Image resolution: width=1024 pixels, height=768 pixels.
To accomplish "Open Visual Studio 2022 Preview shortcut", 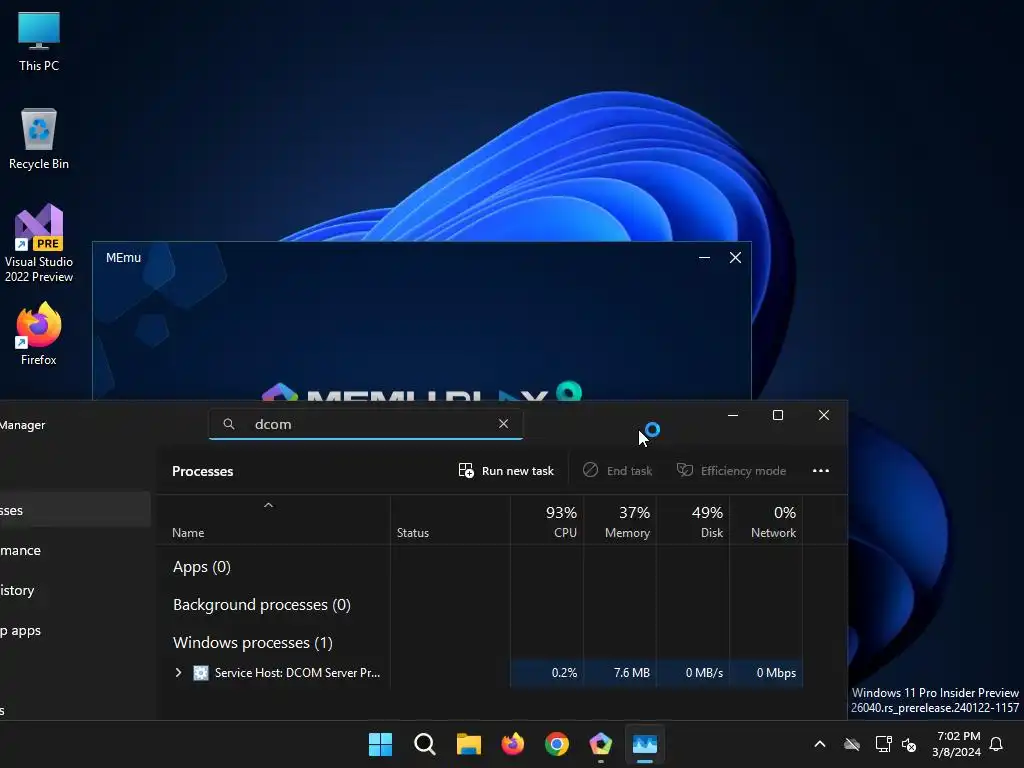I will point(39,243).
